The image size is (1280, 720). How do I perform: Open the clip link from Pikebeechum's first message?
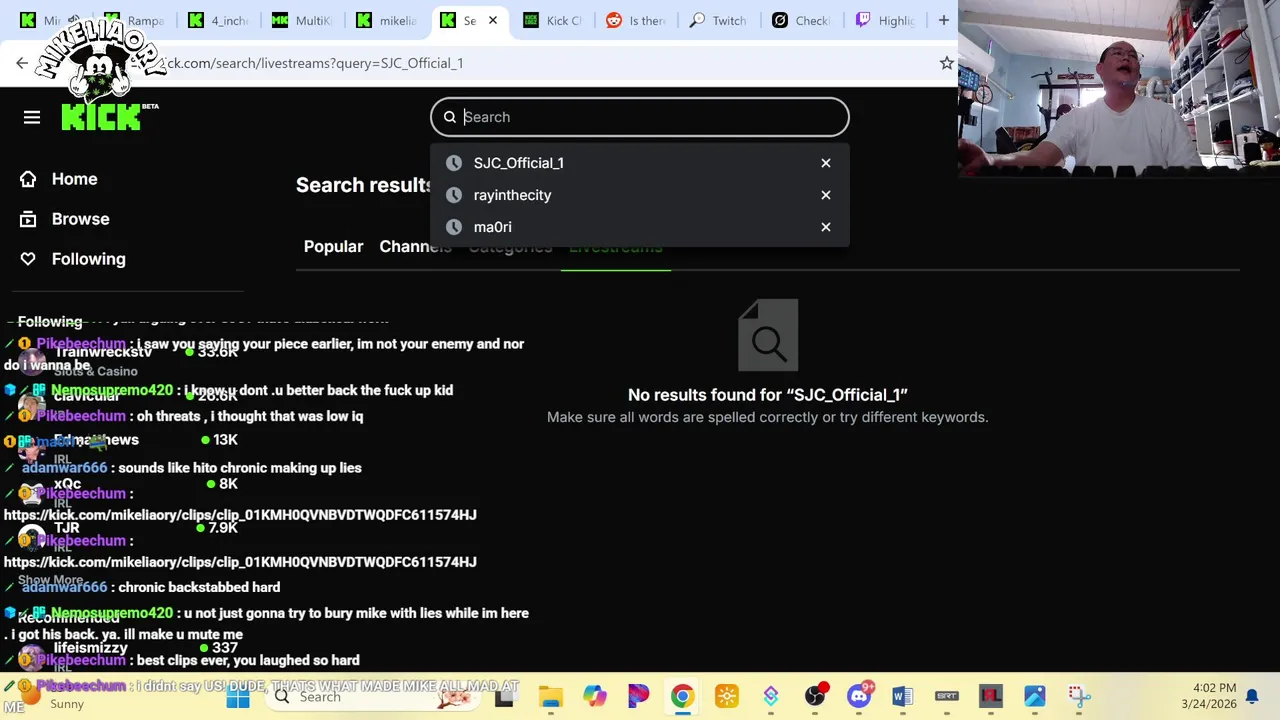[240, 515]
